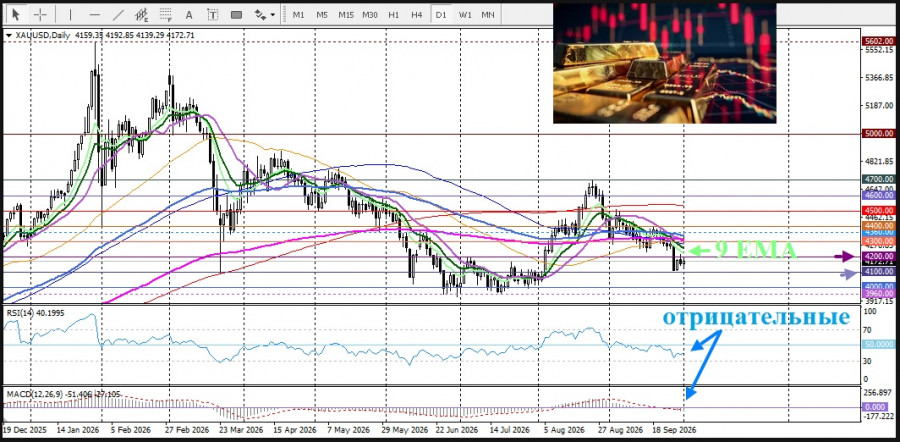Choose the vertical line drawing tool

tap(71, 15)
